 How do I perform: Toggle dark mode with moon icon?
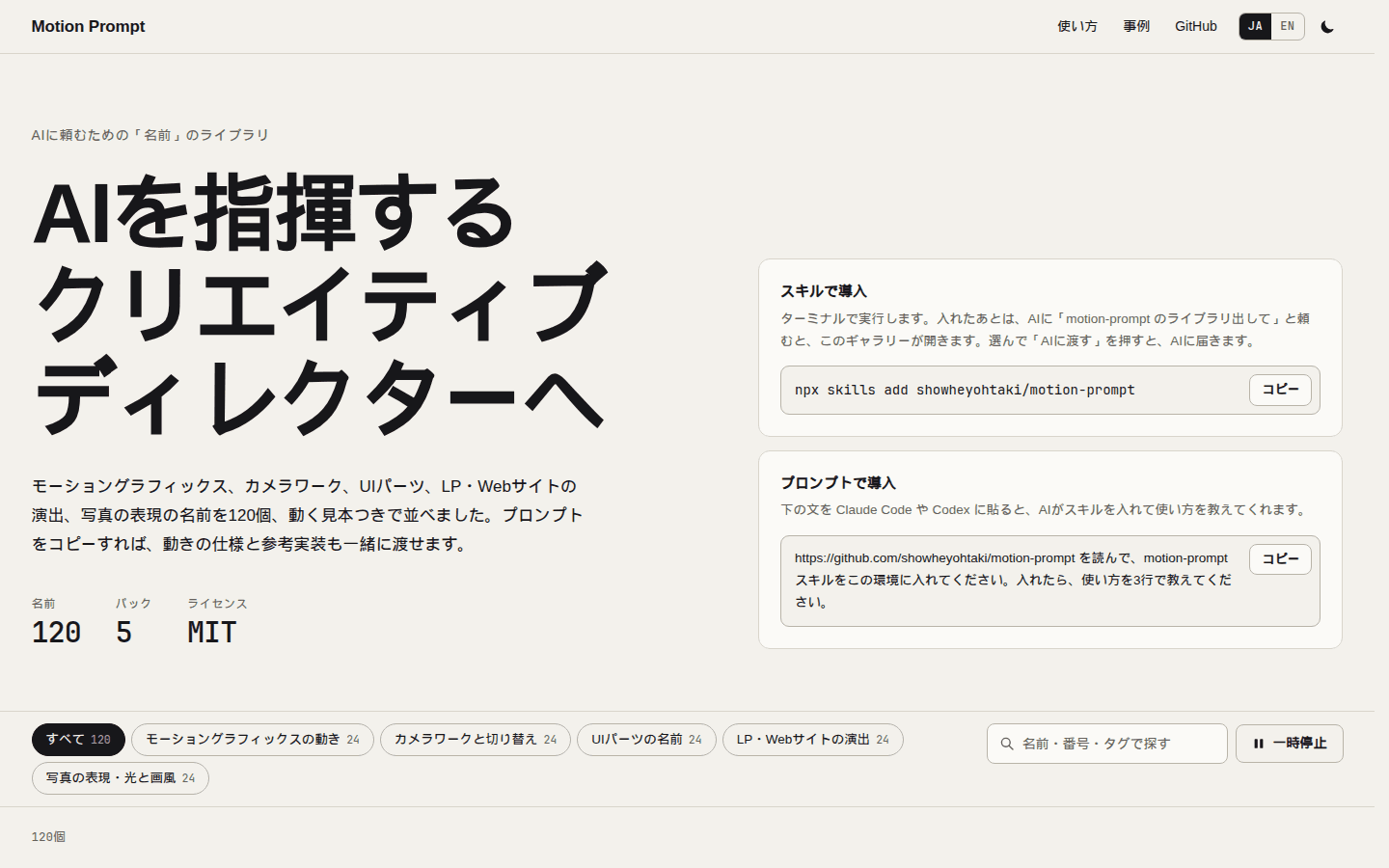[x=1327, y=27]
